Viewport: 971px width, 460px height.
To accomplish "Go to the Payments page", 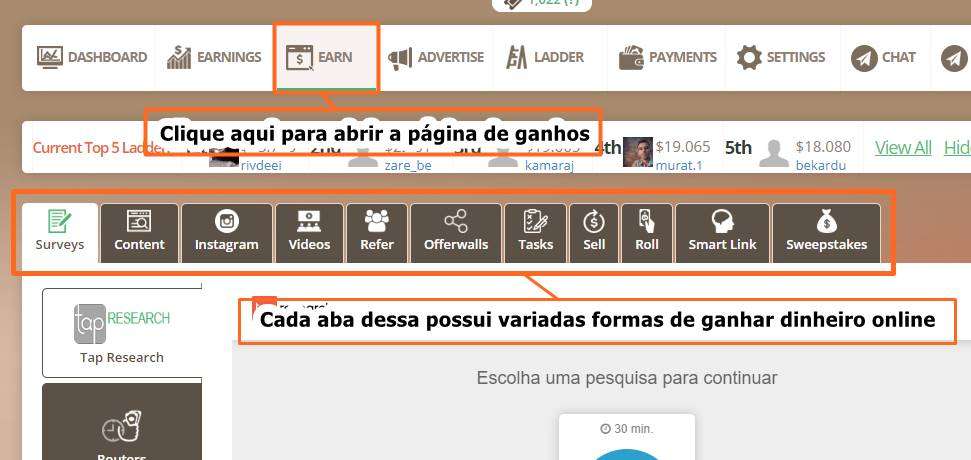I will pos(668,58).
